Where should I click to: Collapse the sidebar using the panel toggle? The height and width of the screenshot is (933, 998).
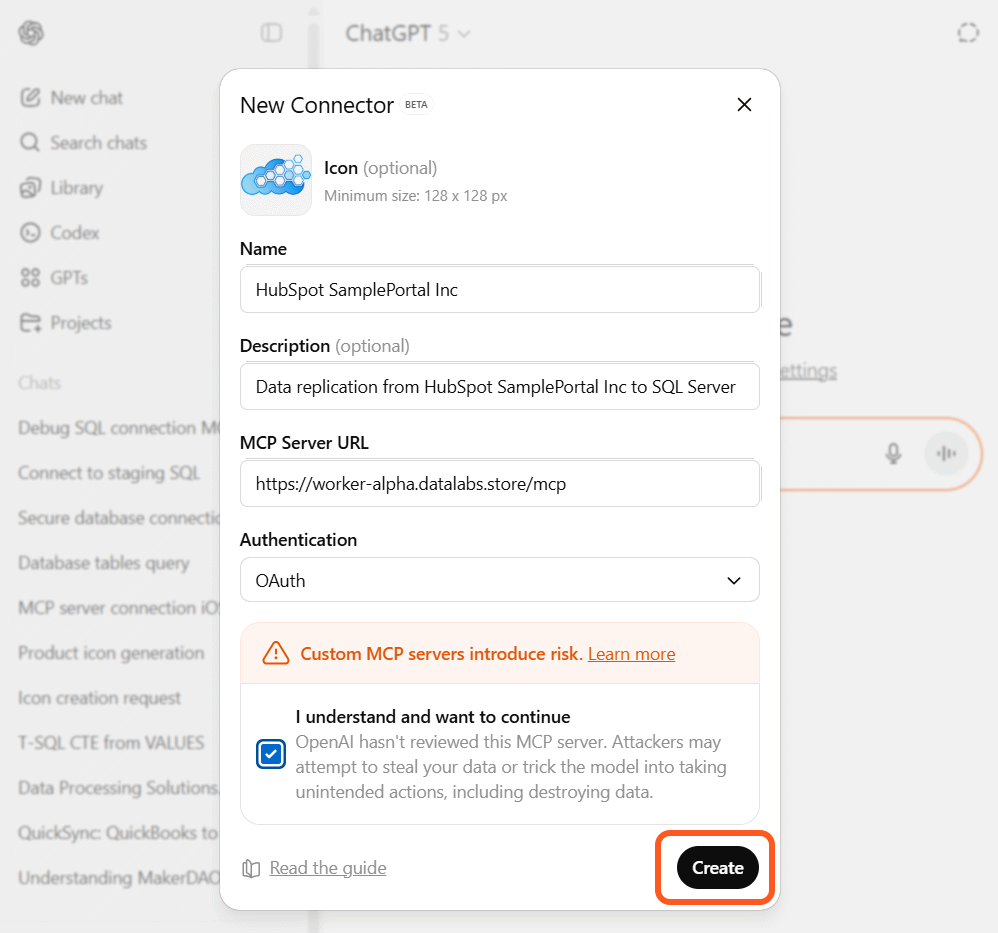pos(270,32)
